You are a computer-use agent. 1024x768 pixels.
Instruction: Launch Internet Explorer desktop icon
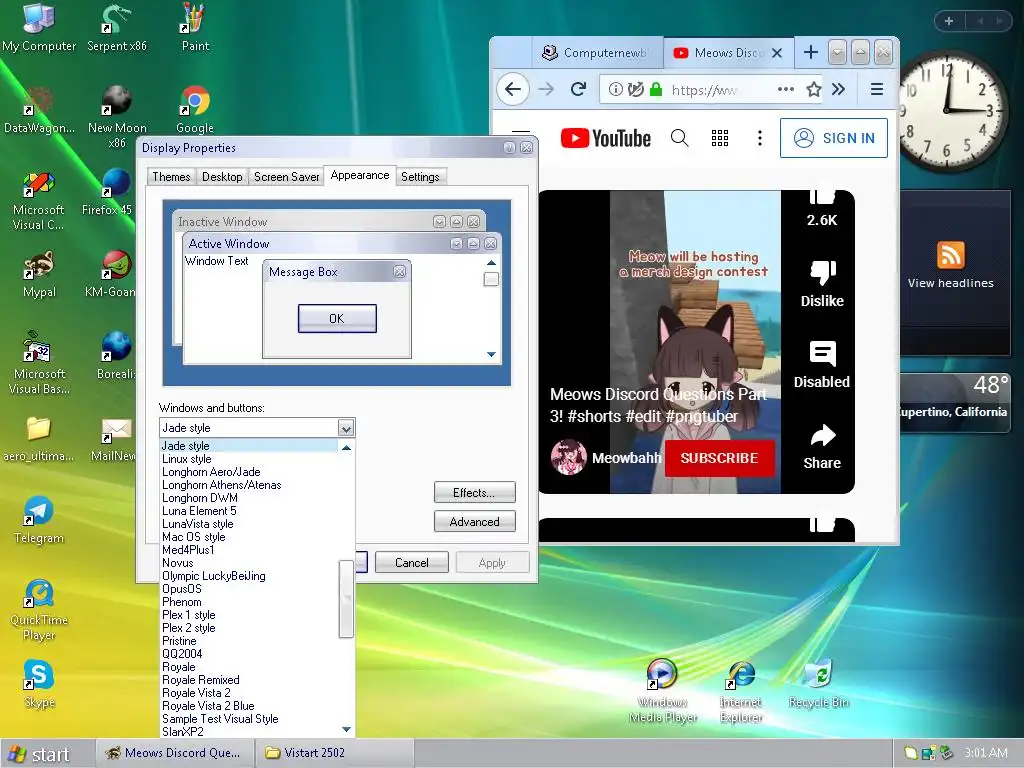tap(741, 691)
